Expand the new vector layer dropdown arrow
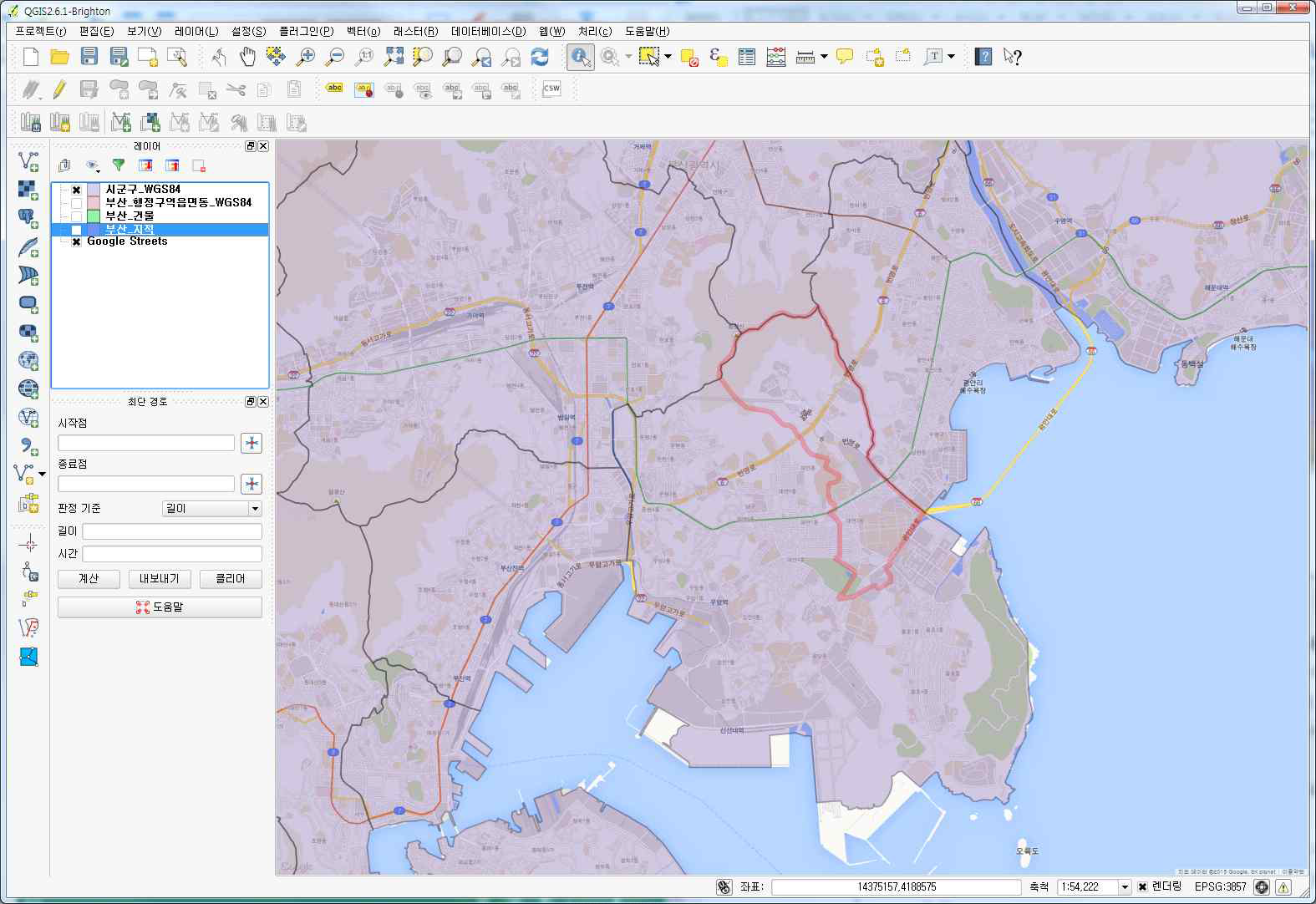This screenshot has height=904, width=1316. pos(43,474)
